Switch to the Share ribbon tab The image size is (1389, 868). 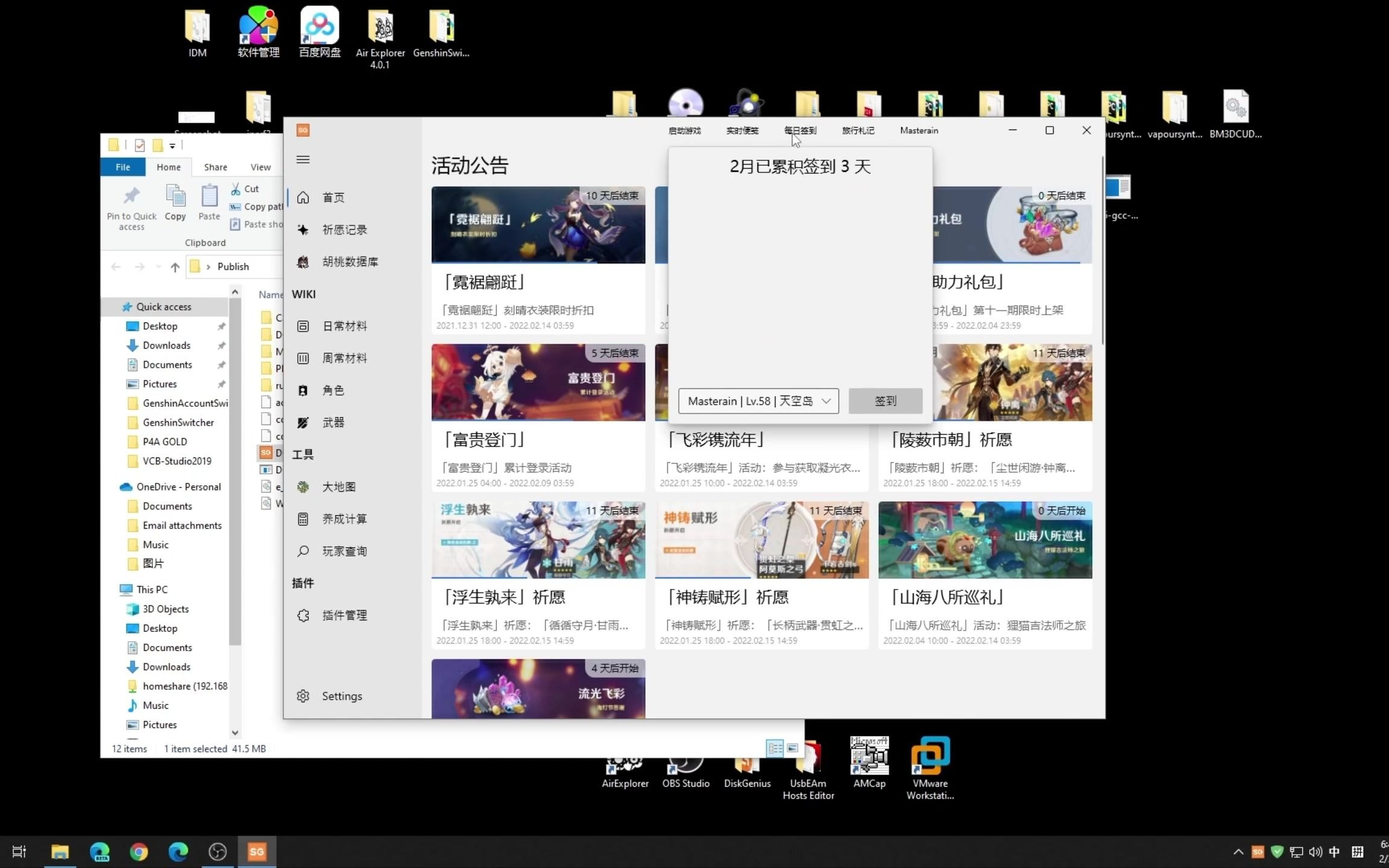point(215,167)
